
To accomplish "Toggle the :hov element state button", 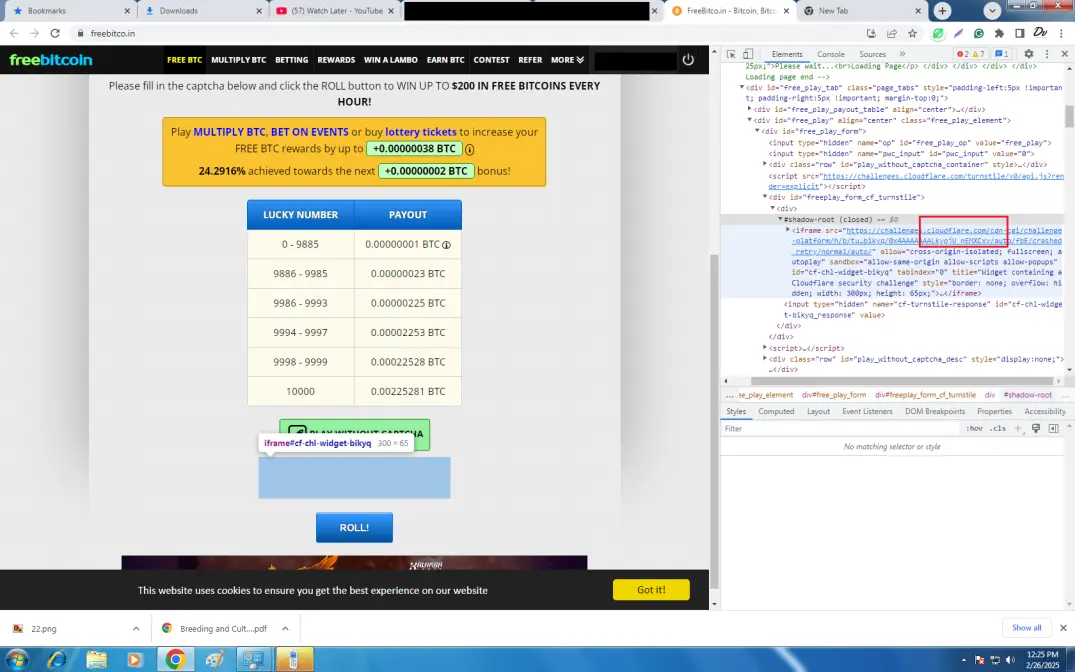I will [x=974, y=429].
